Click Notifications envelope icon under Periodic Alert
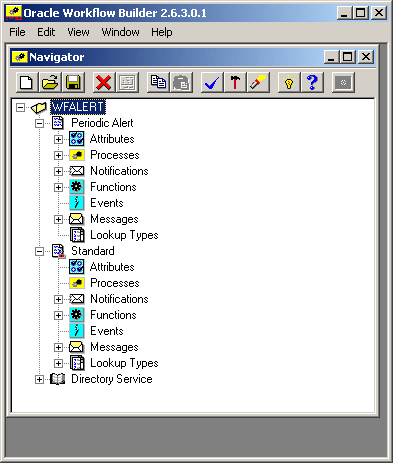 [x=77, y=171]
